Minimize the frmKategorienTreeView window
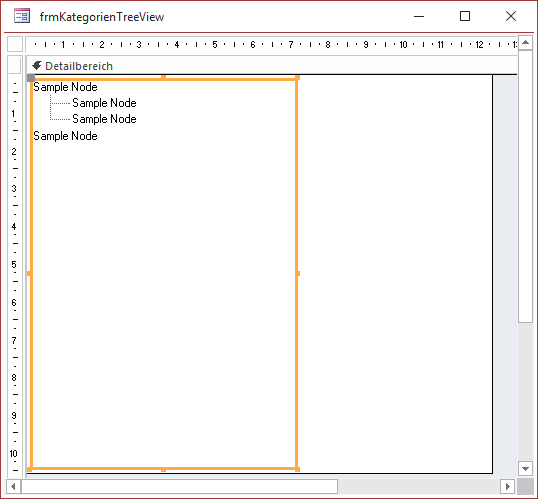 (419, 16)
